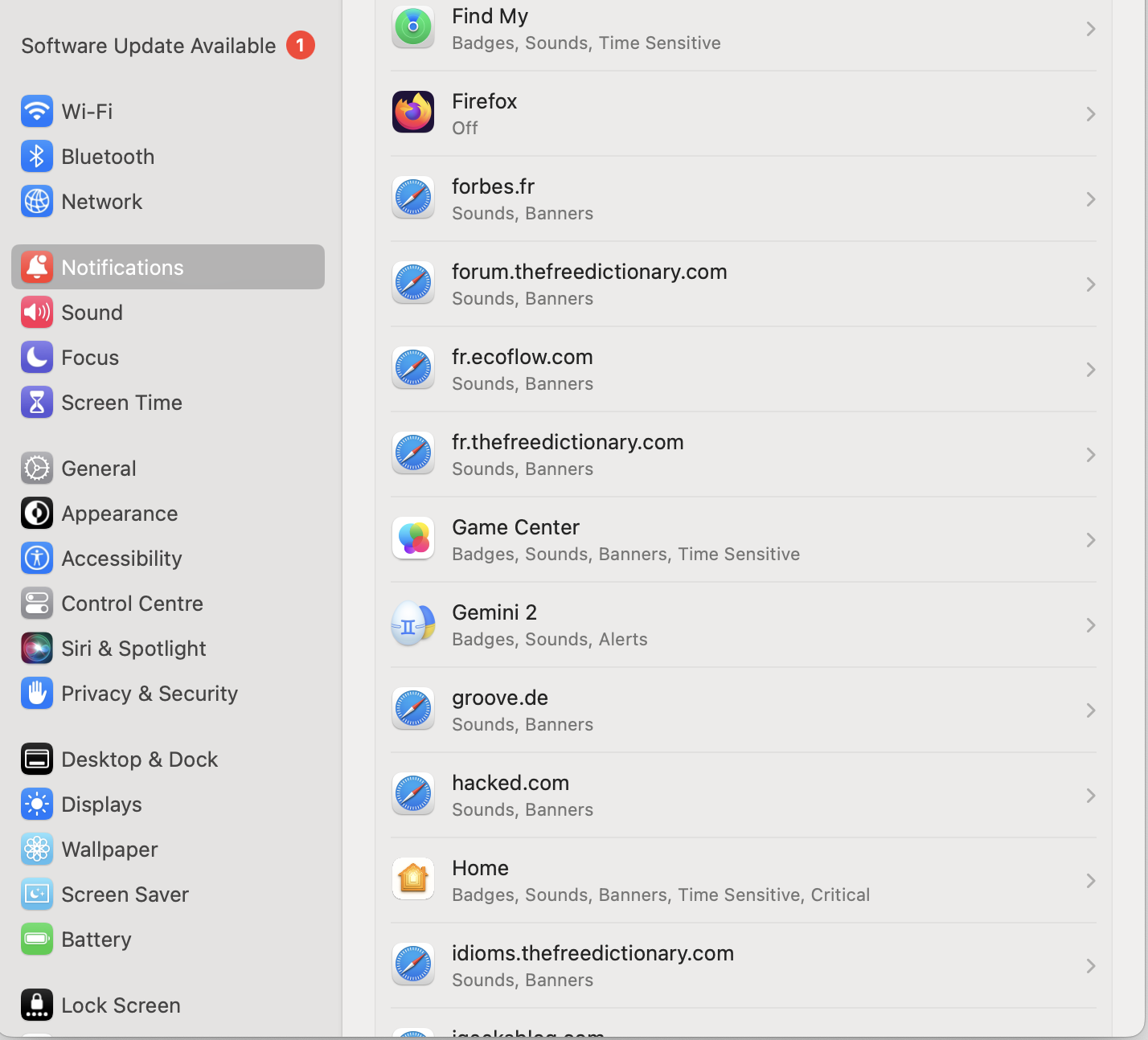Click the Safari icon beside hacked.com

tap(413, 794)
